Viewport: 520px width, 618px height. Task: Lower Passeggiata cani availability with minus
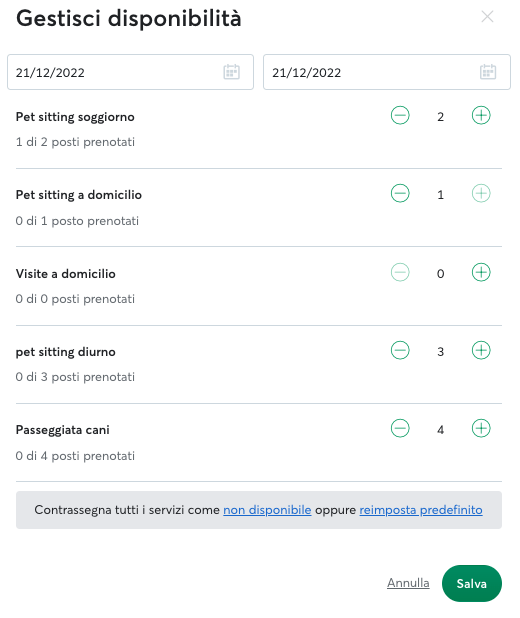400,428
